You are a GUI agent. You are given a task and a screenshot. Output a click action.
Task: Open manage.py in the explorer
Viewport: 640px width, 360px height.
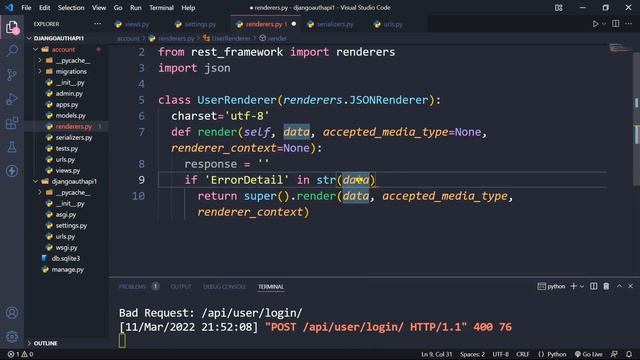67,269
